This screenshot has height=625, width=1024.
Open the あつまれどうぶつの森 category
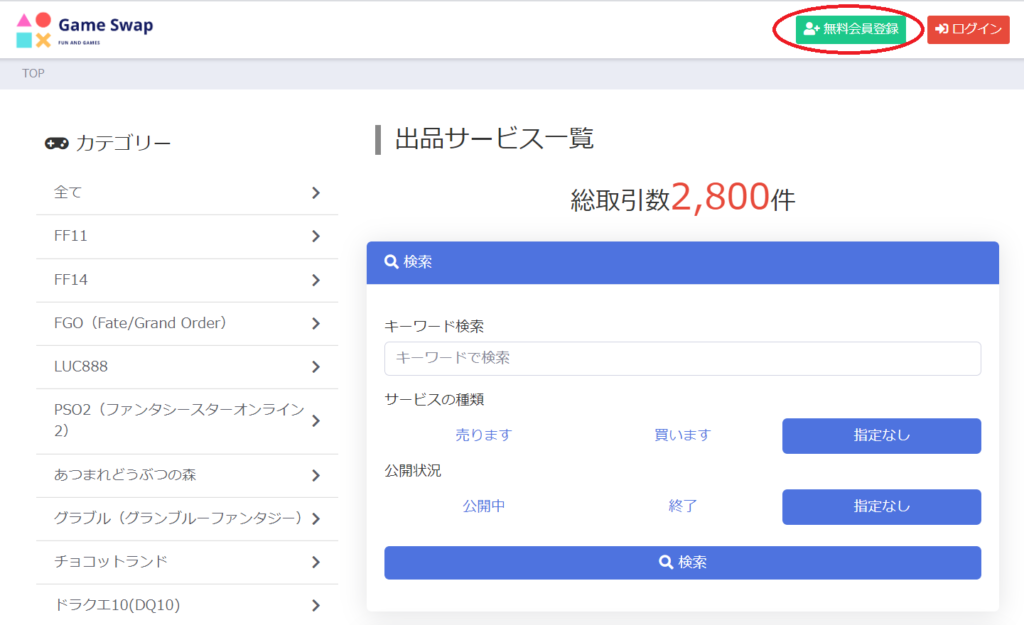coord(187,475)
